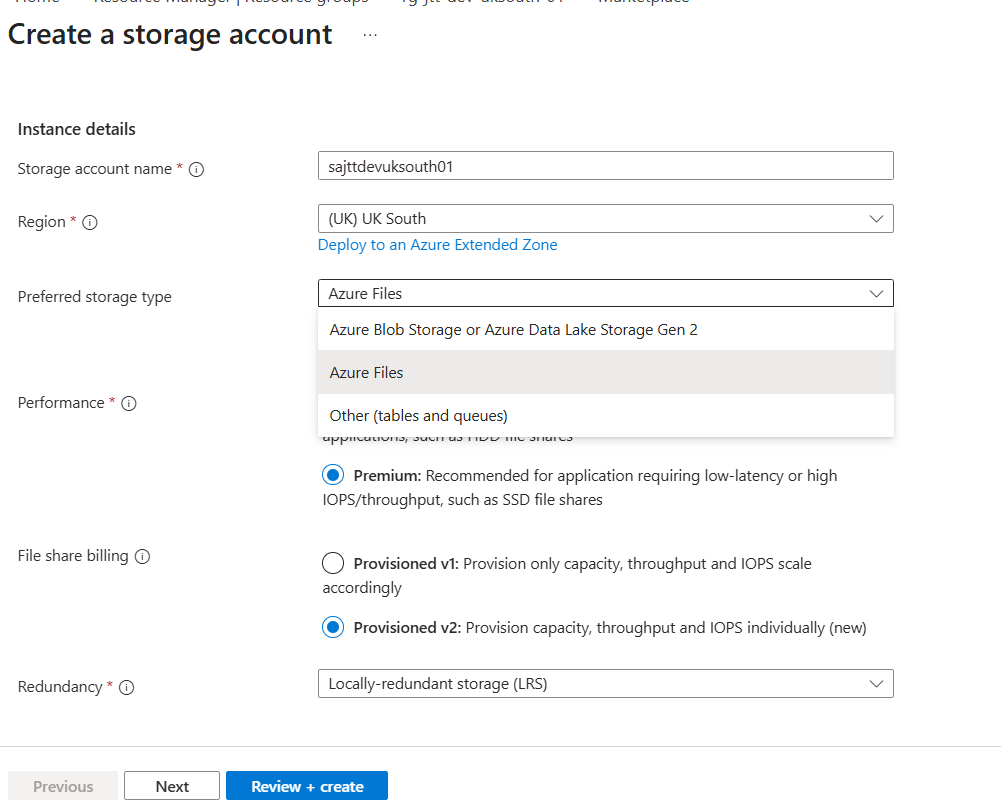Screen dimensions: 1001x811
Task: Select Provisioned v2 billing option
Action: [333, 628]
